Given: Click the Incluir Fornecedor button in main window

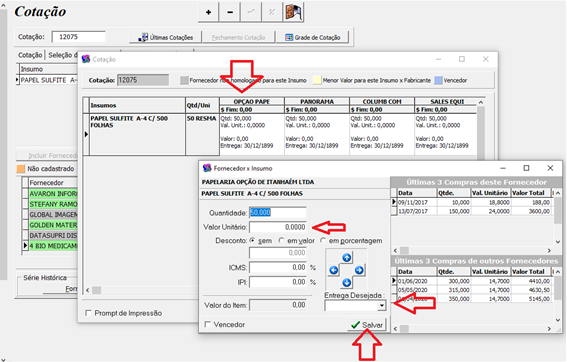Looking at the screenshot, I should [47, 156].
